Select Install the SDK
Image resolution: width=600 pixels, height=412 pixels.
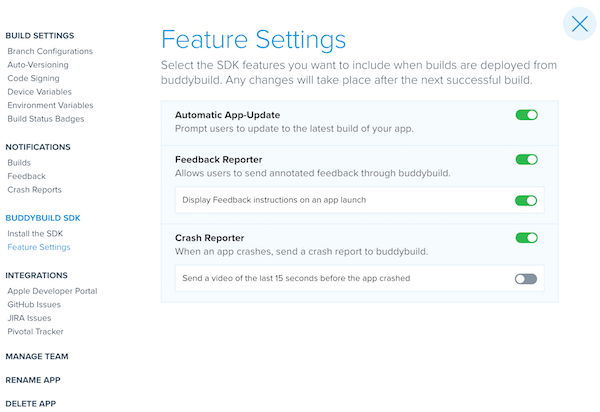click(35, 233)
